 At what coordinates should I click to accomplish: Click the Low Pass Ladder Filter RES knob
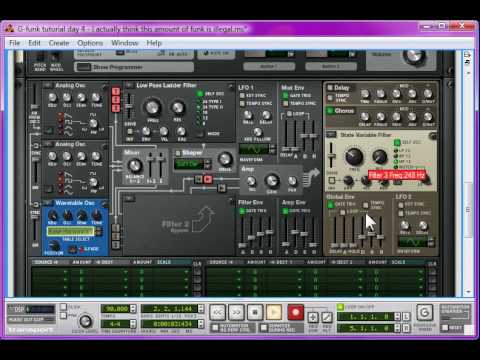coord(178,107)
